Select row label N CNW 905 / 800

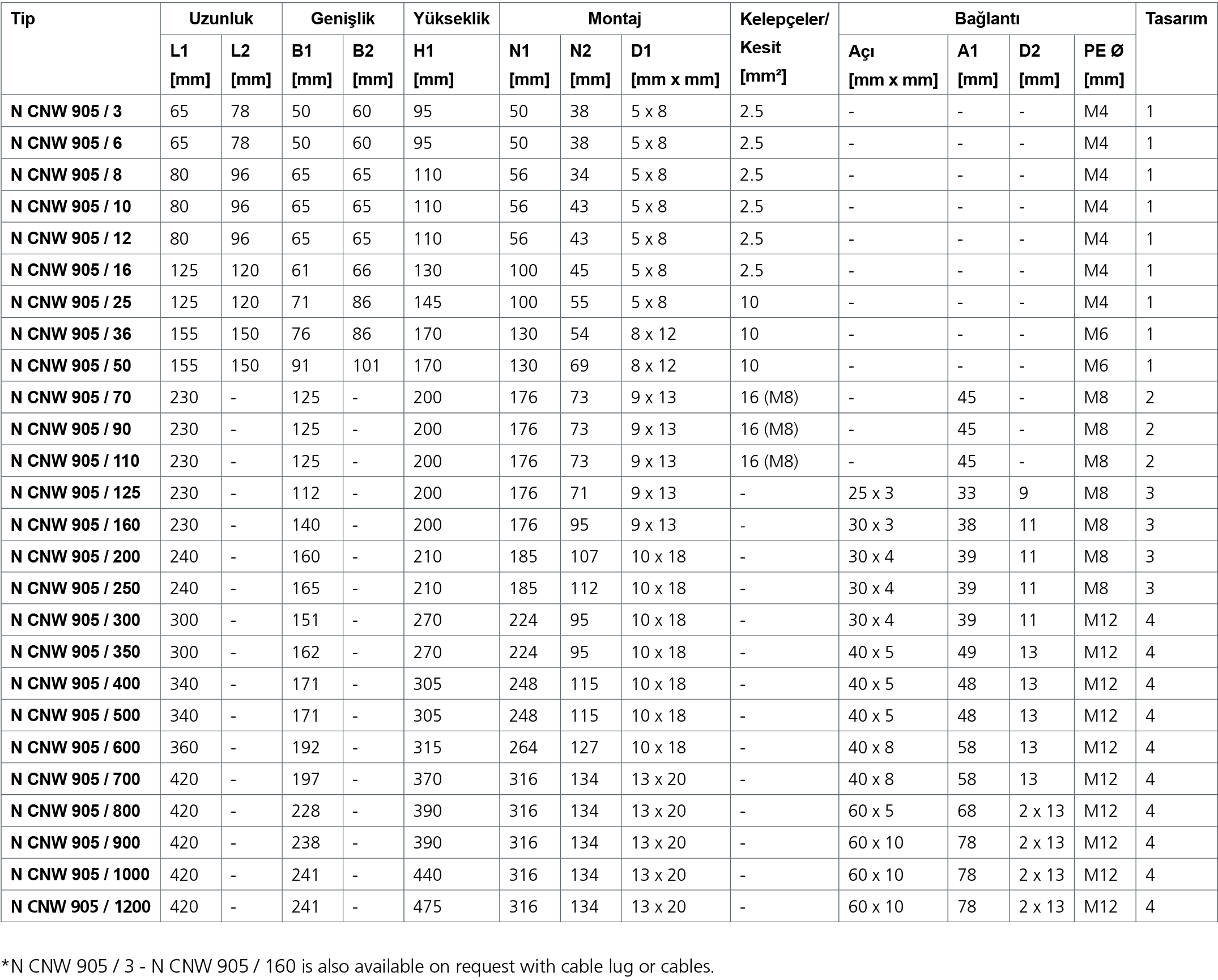pos(75,811)
